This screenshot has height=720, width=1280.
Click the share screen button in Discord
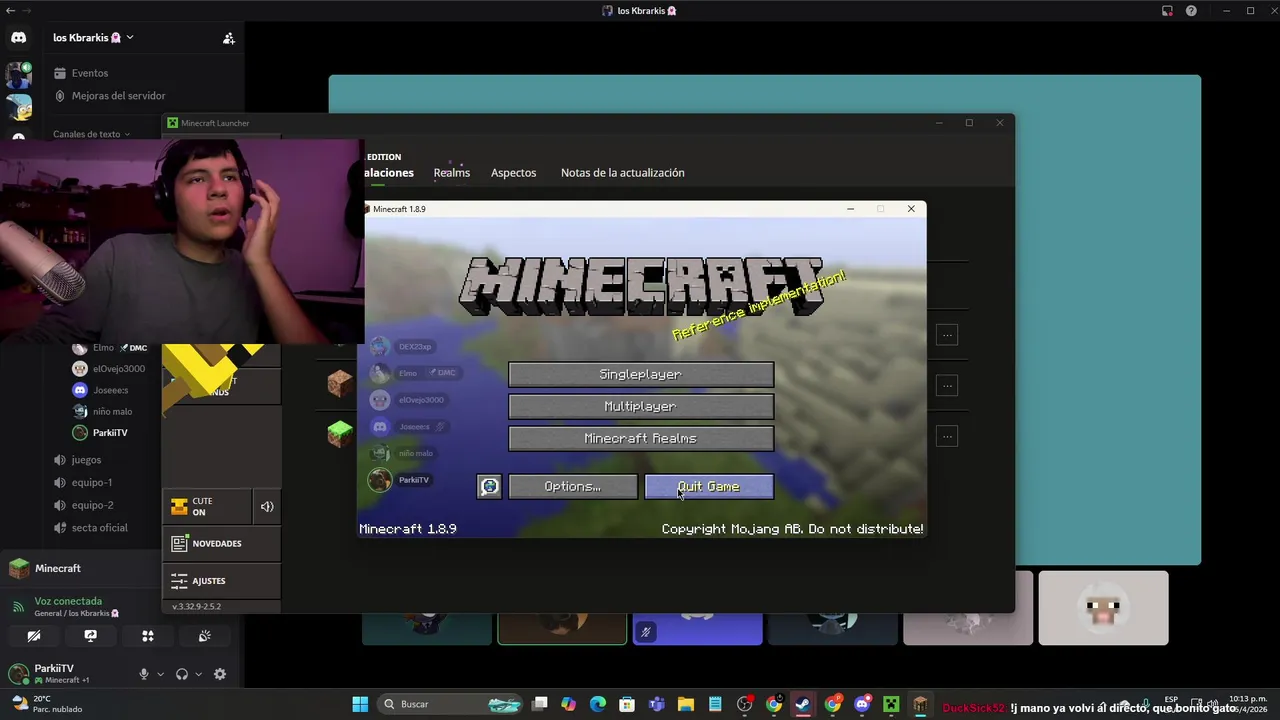click(91, 636)
